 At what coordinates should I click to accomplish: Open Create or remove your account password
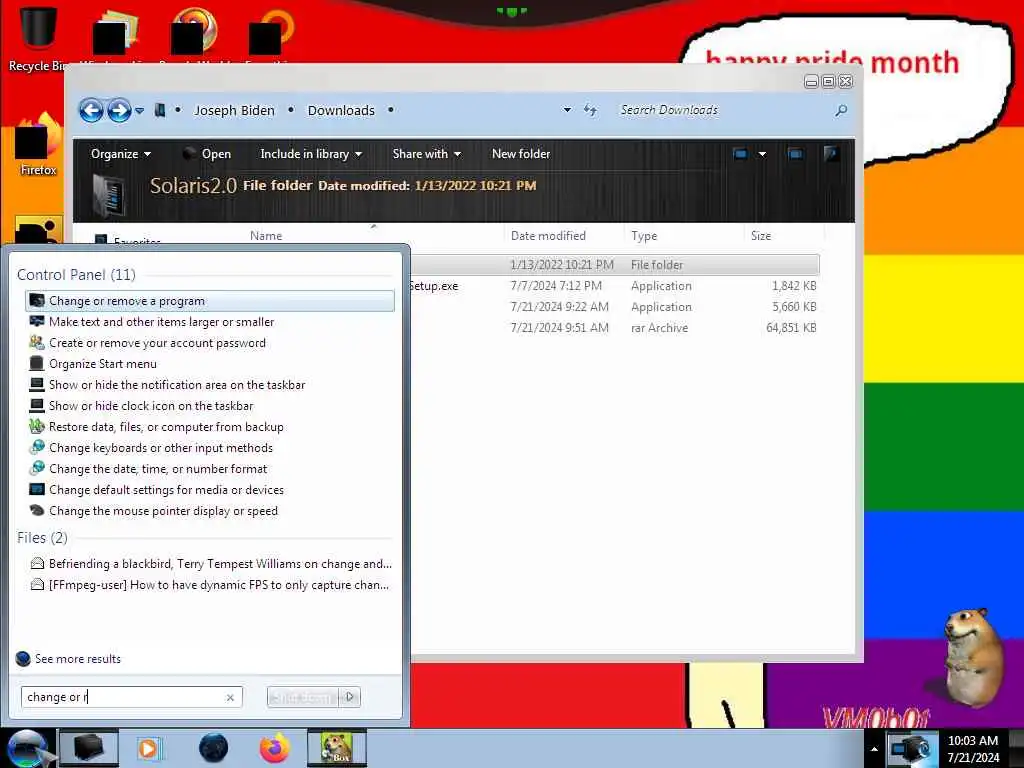pos(210,343)
